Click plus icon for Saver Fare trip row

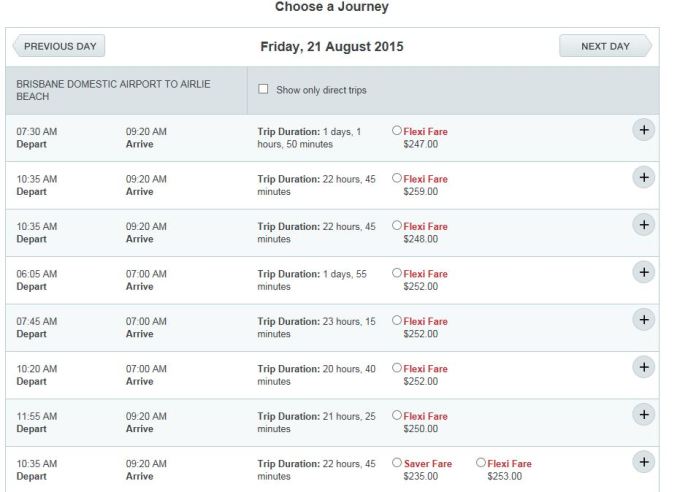click(644, 461)
